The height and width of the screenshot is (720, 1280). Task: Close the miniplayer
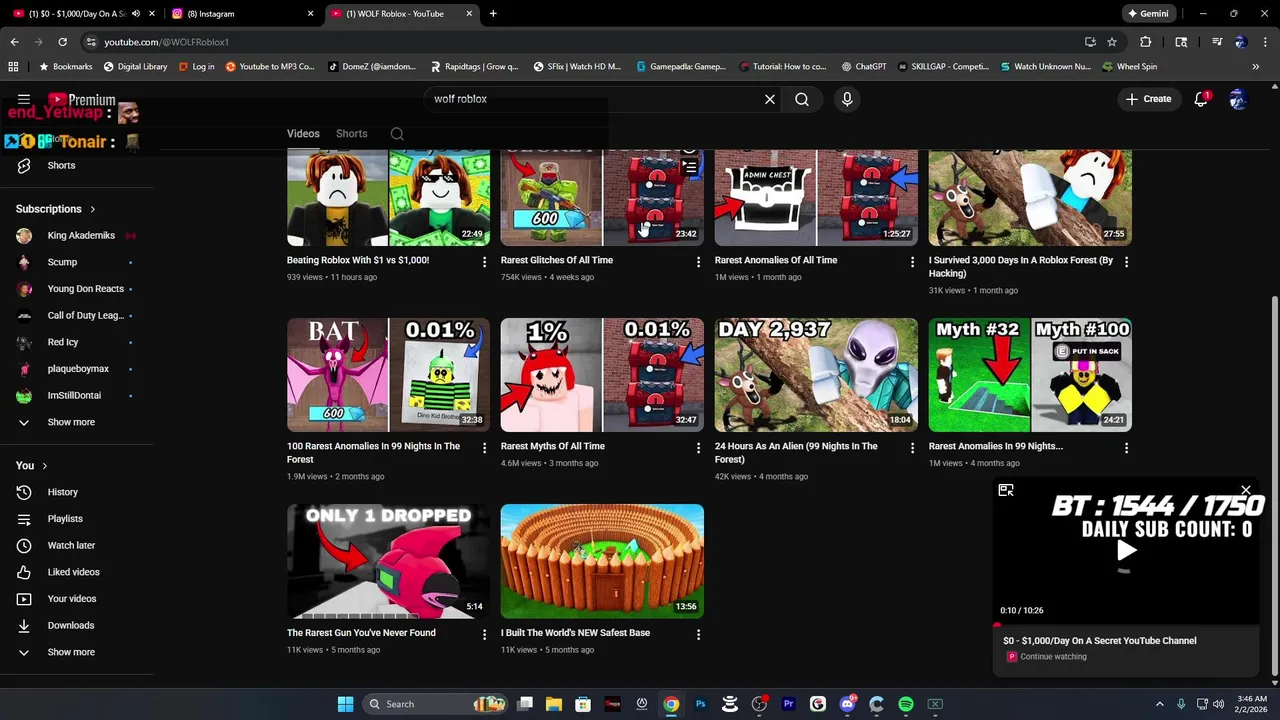[x=1246, y=490]
